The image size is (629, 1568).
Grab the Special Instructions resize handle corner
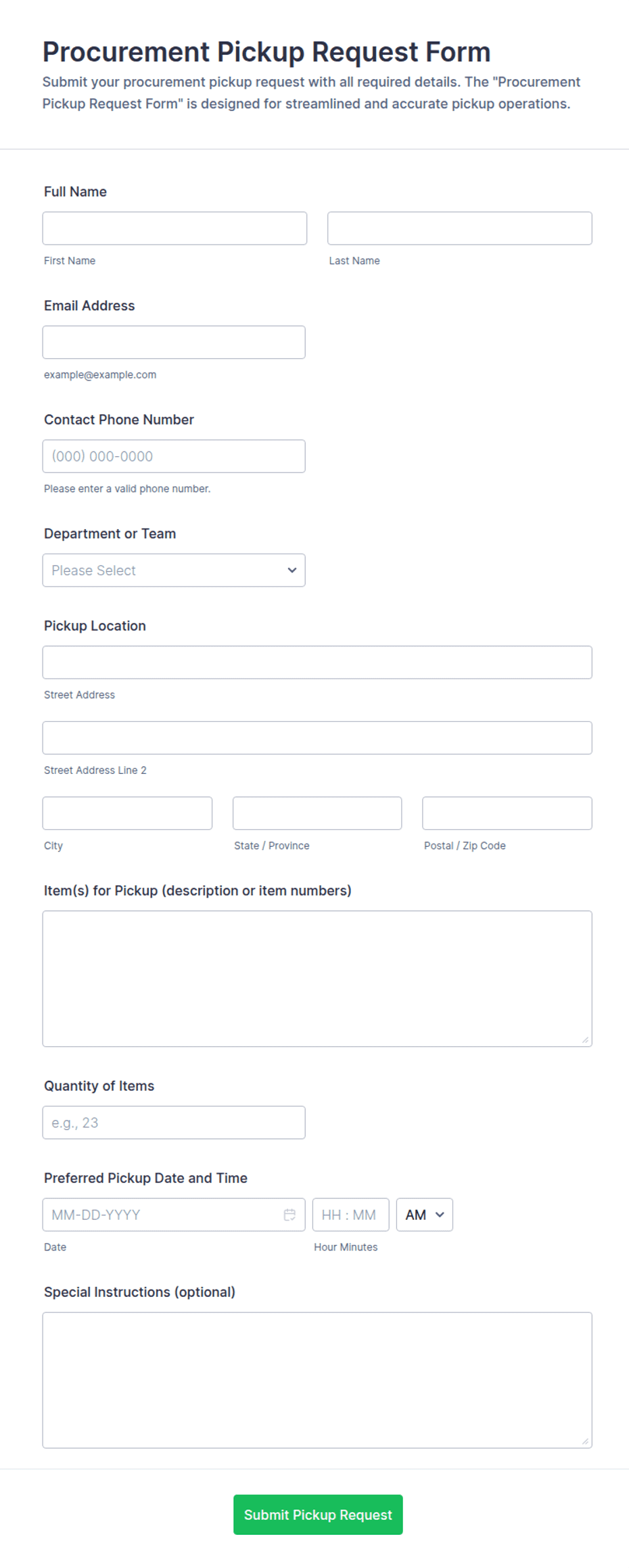(585, 1442)
